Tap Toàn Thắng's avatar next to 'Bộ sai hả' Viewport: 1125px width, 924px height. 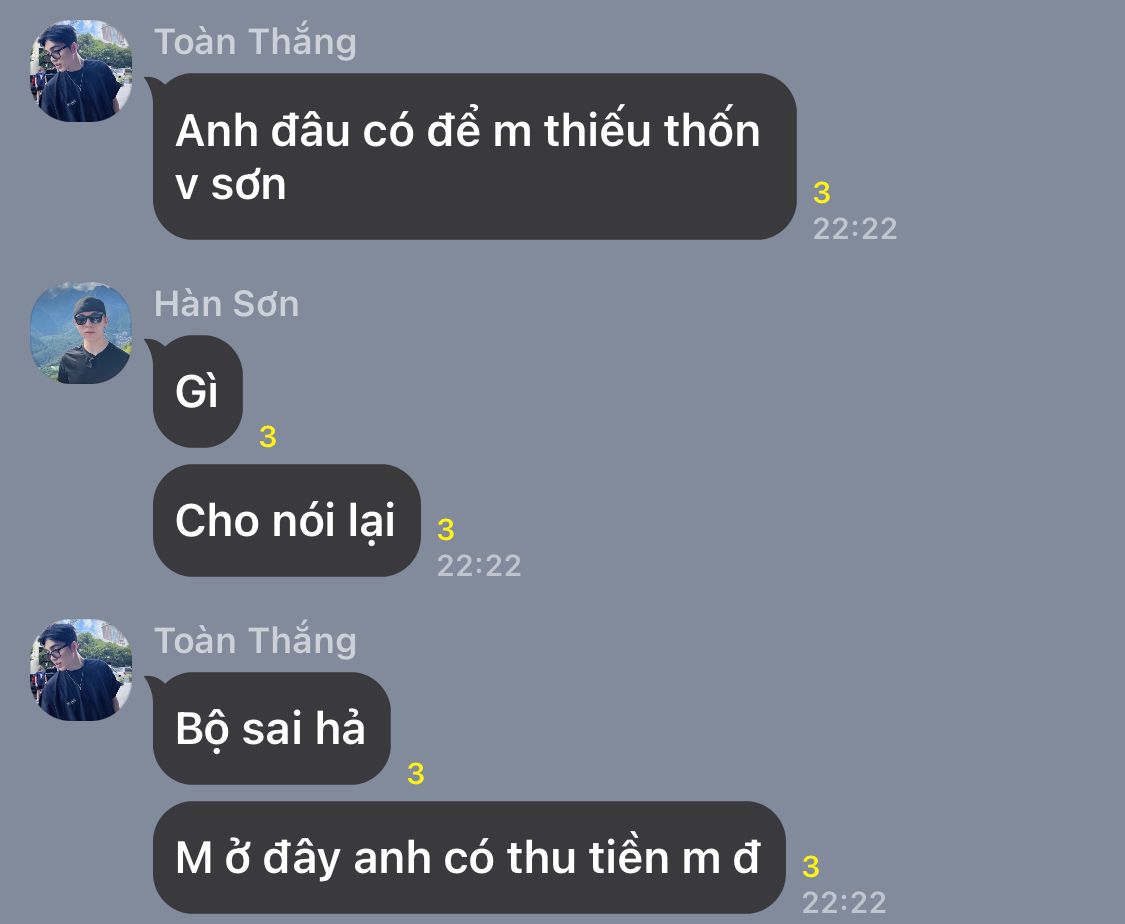point(80,670)
